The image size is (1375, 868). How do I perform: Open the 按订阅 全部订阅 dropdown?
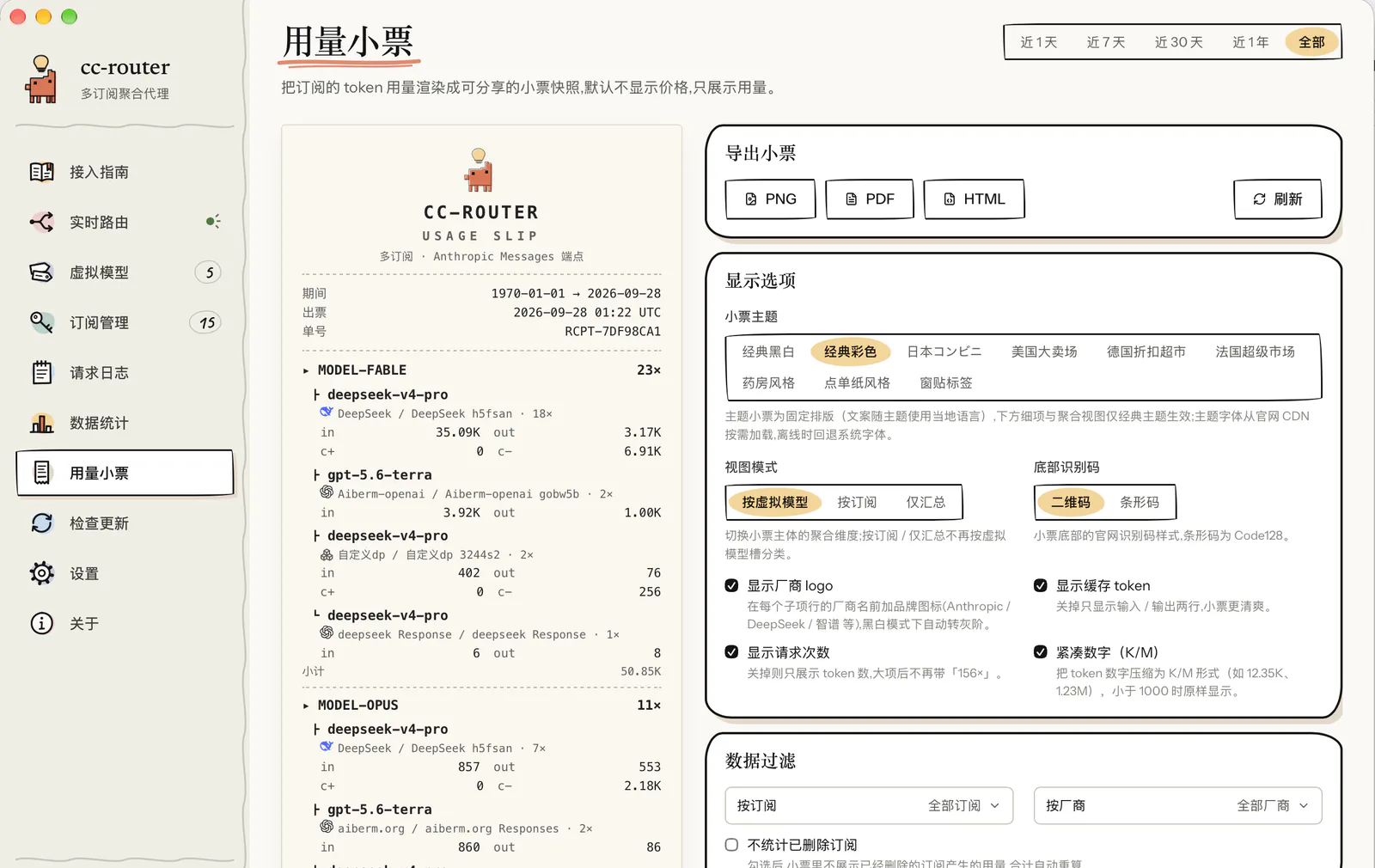[869, 805]
